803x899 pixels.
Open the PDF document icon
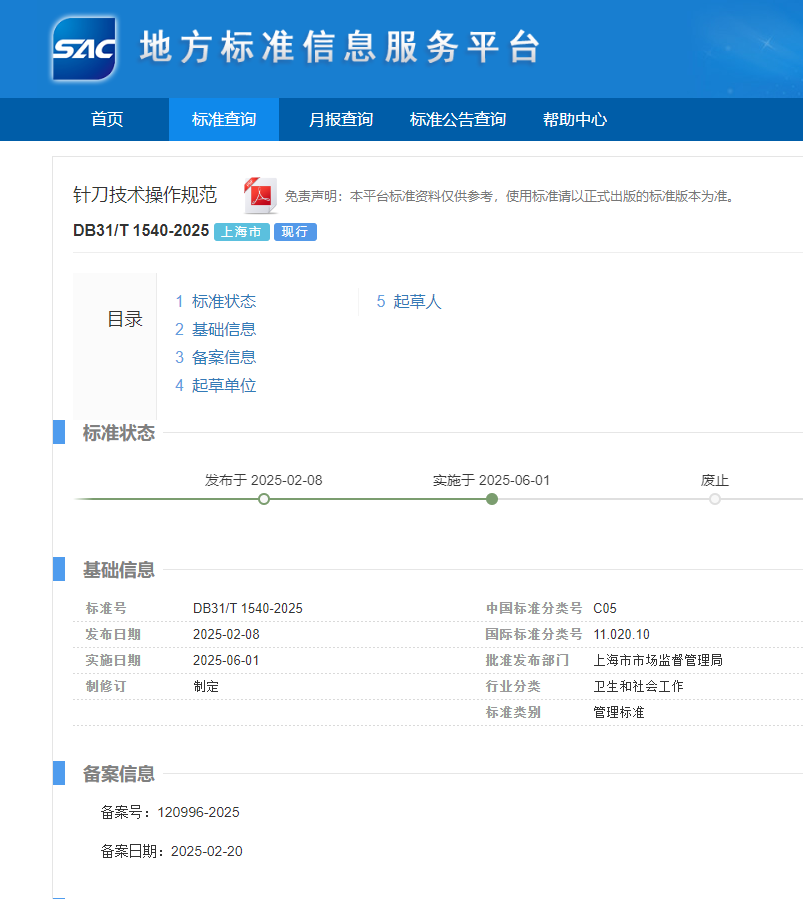[x=260, y=195]
